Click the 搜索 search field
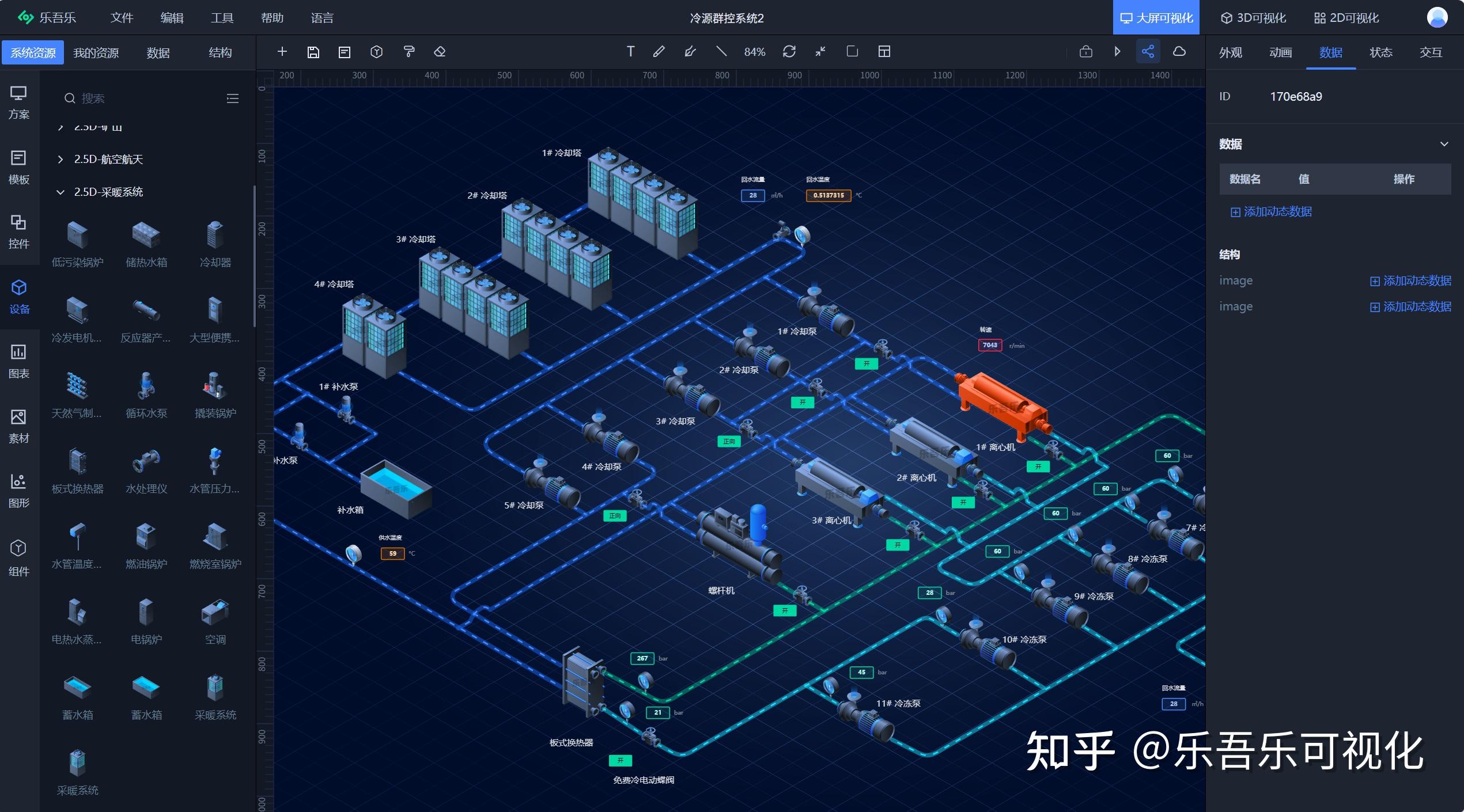 coord(138,98)
